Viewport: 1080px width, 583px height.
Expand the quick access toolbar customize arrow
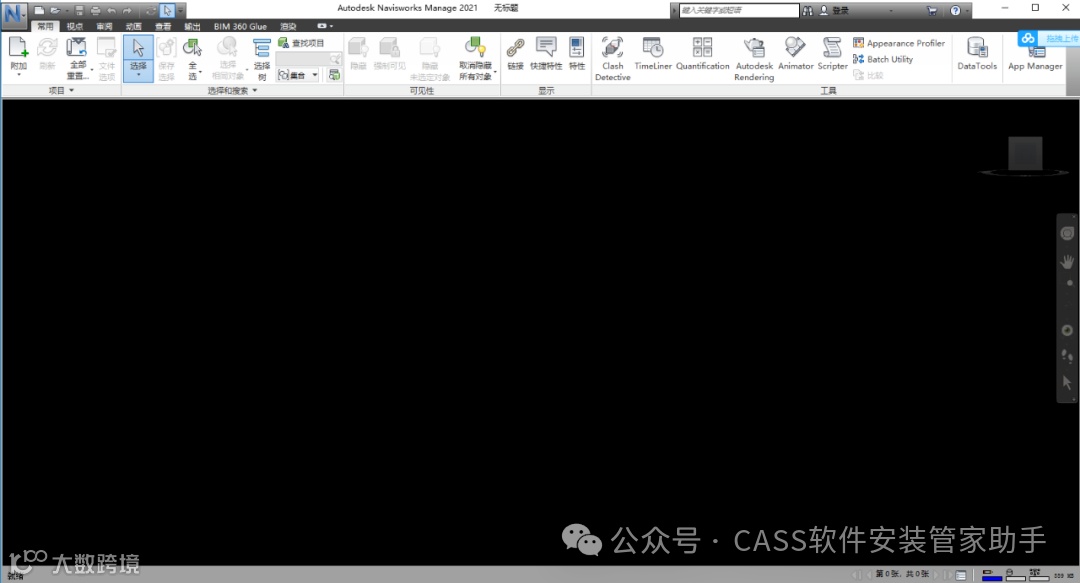pos(181,10)
